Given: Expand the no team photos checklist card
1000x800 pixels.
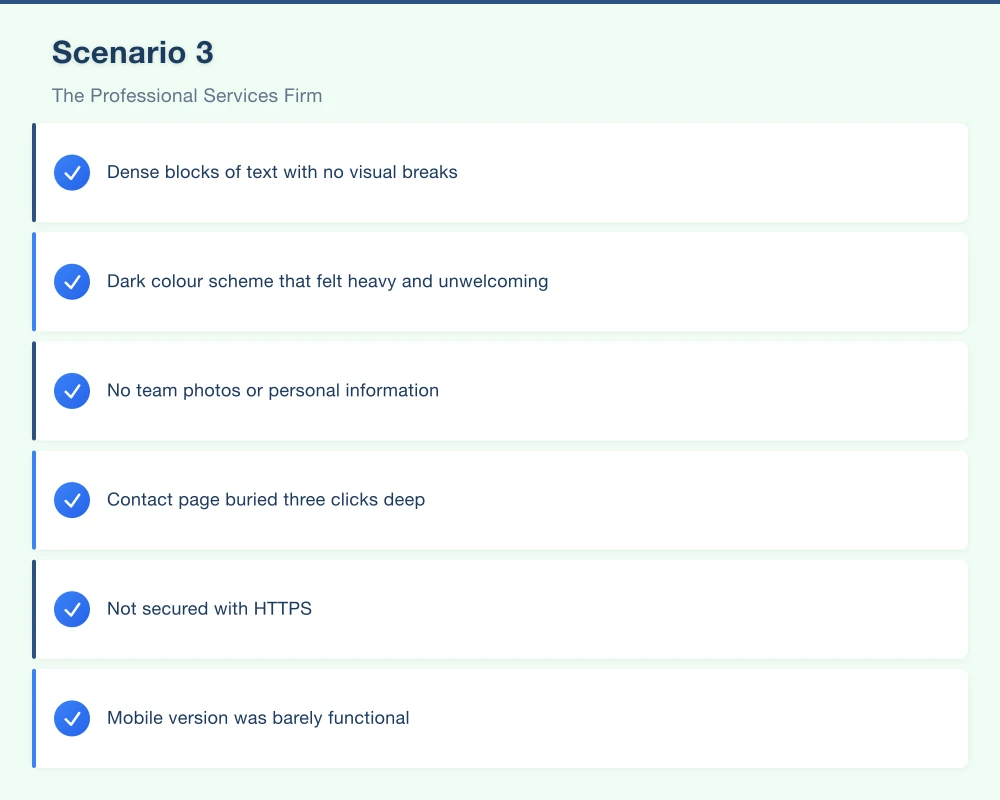Looking at the screenshot, I should click(500, 390).
